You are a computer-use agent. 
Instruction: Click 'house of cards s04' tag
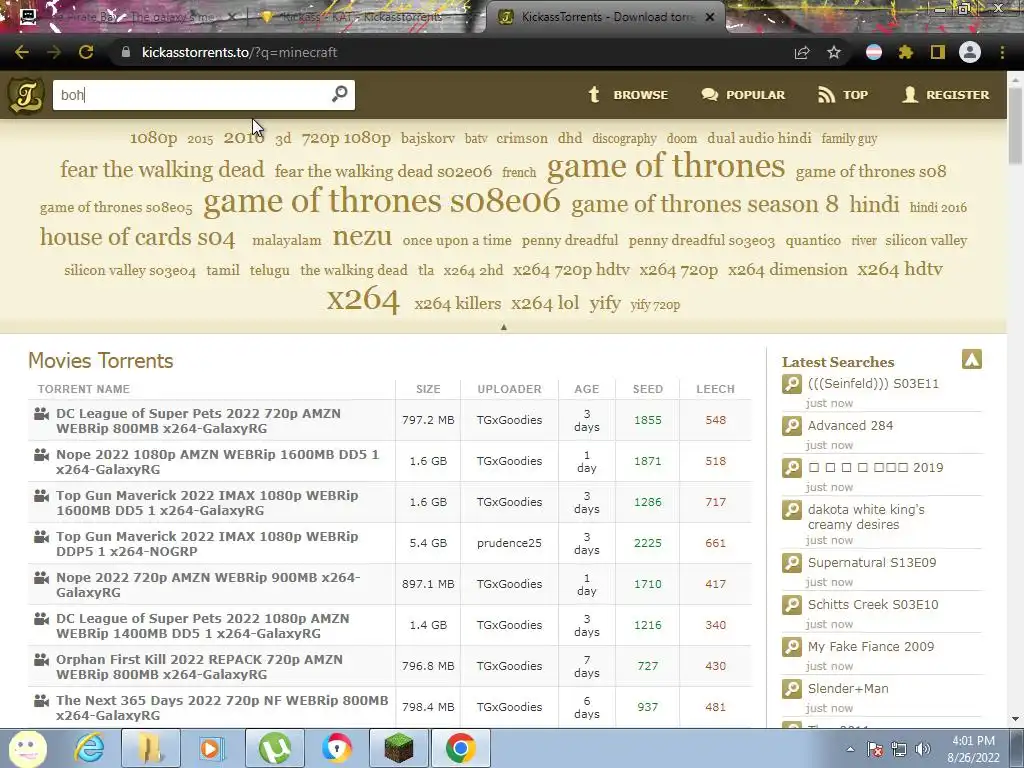(x=138, y=236)
